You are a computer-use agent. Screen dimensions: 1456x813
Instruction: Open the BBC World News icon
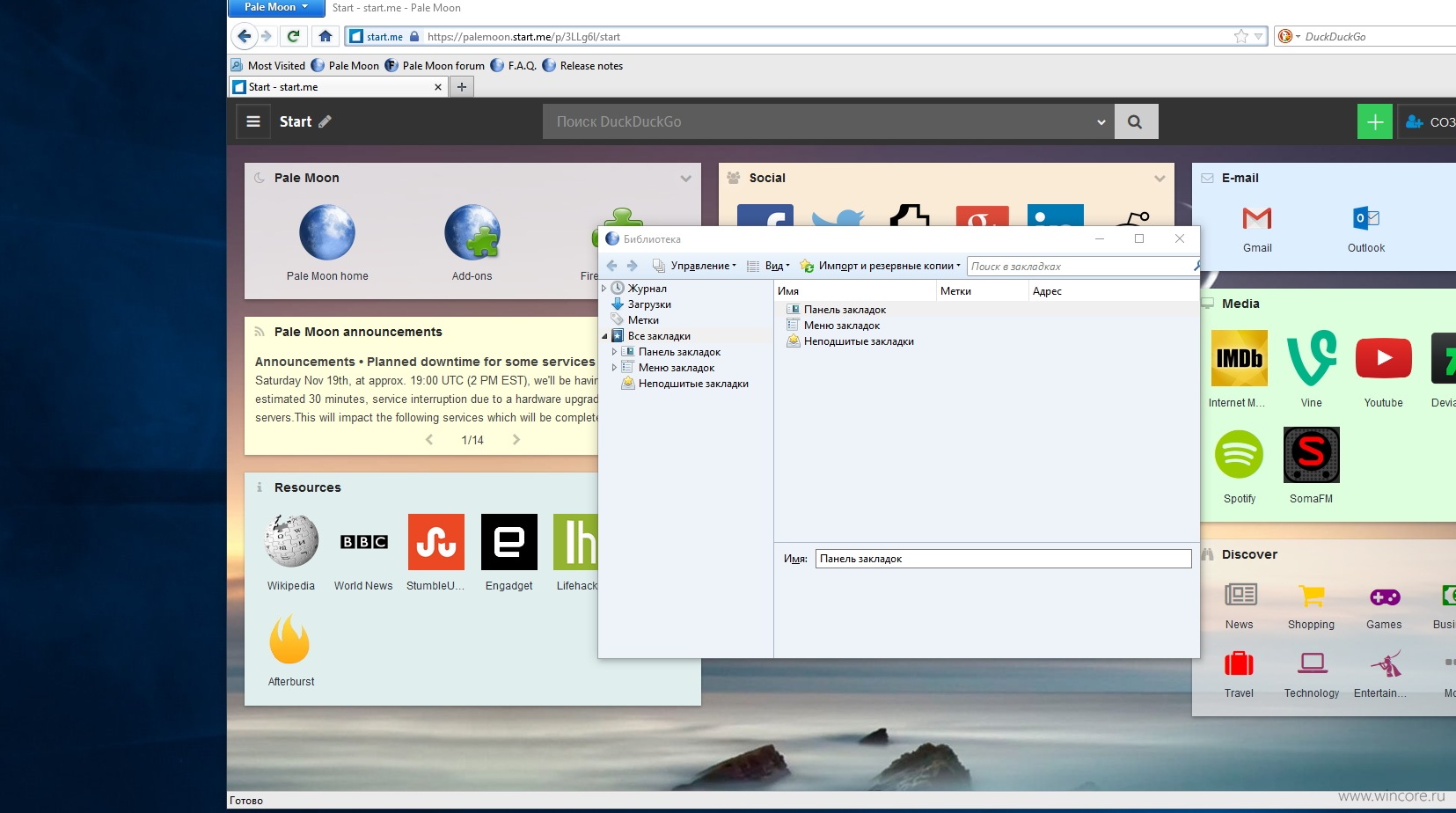(x=364, y=542)
